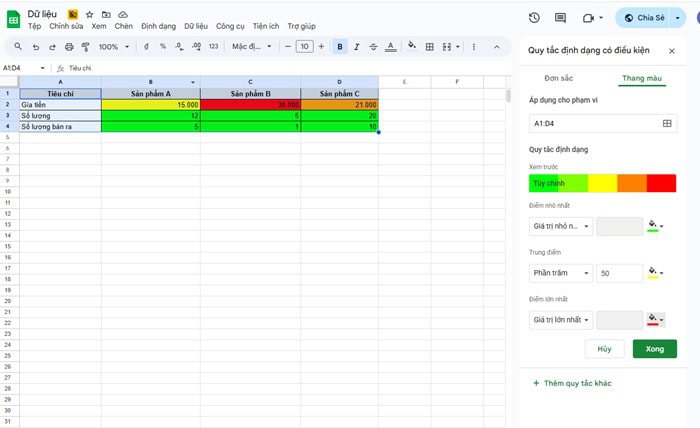Screen dimensions: 700x428
Task: Open the Chỉnh sửa menu
Action: coord(66,26)
